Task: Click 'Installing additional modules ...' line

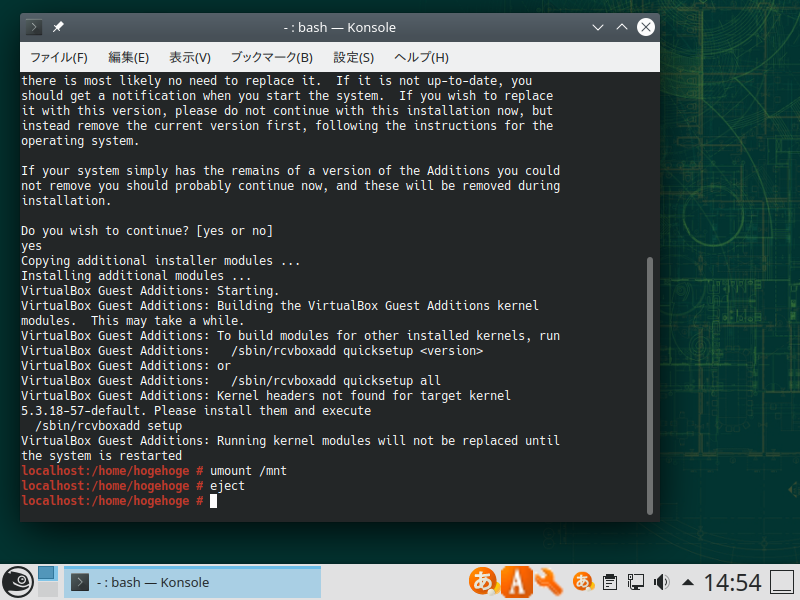Action: pyautogui.click(x=136, y=276)
